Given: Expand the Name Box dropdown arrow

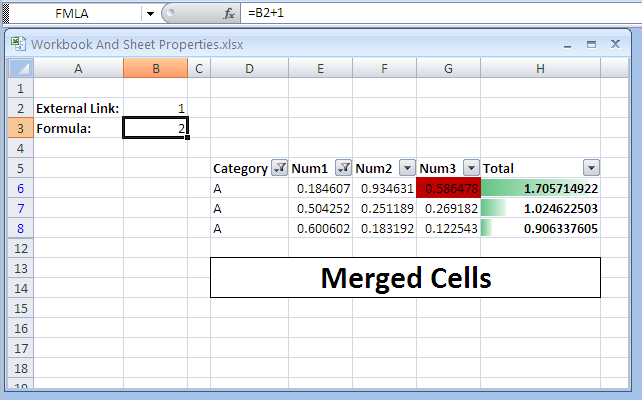Looking at the screenshot, I should [x=150, y=15].
